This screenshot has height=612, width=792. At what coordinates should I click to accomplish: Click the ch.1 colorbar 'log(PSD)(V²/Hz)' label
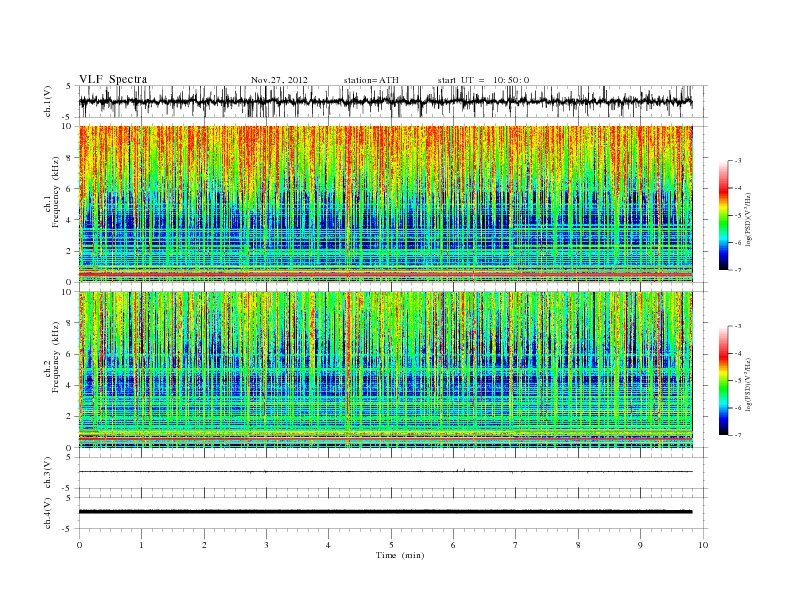tap(750, 219)
